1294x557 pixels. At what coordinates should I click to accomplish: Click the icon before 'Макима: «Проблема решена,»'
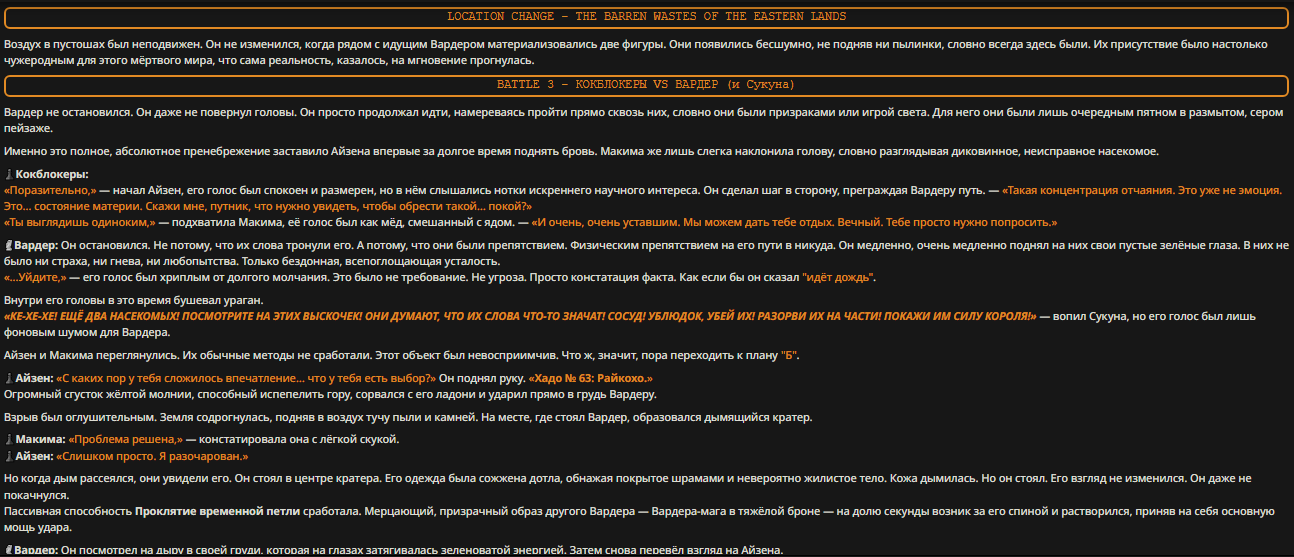9,440
